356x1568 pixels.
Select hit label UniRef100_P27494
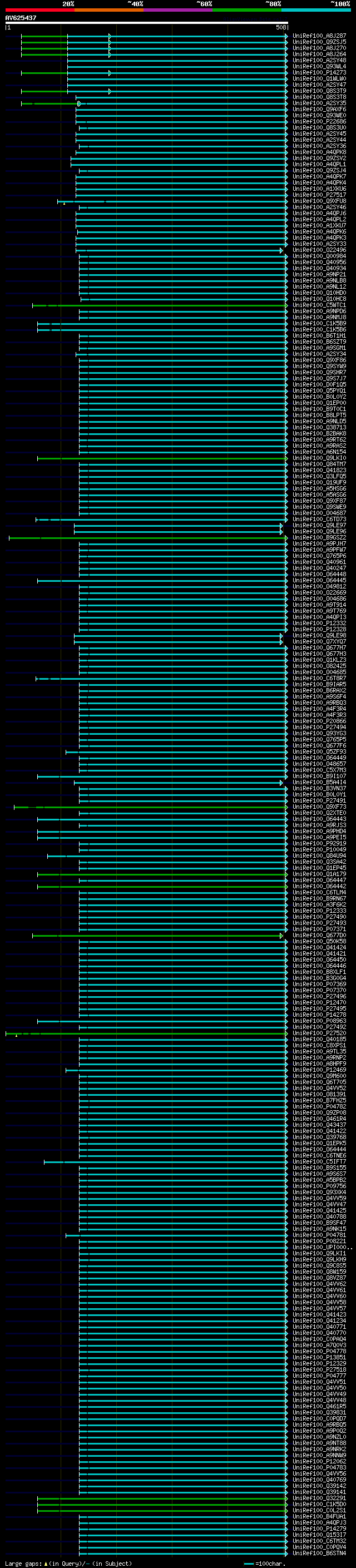pos(319,728)
